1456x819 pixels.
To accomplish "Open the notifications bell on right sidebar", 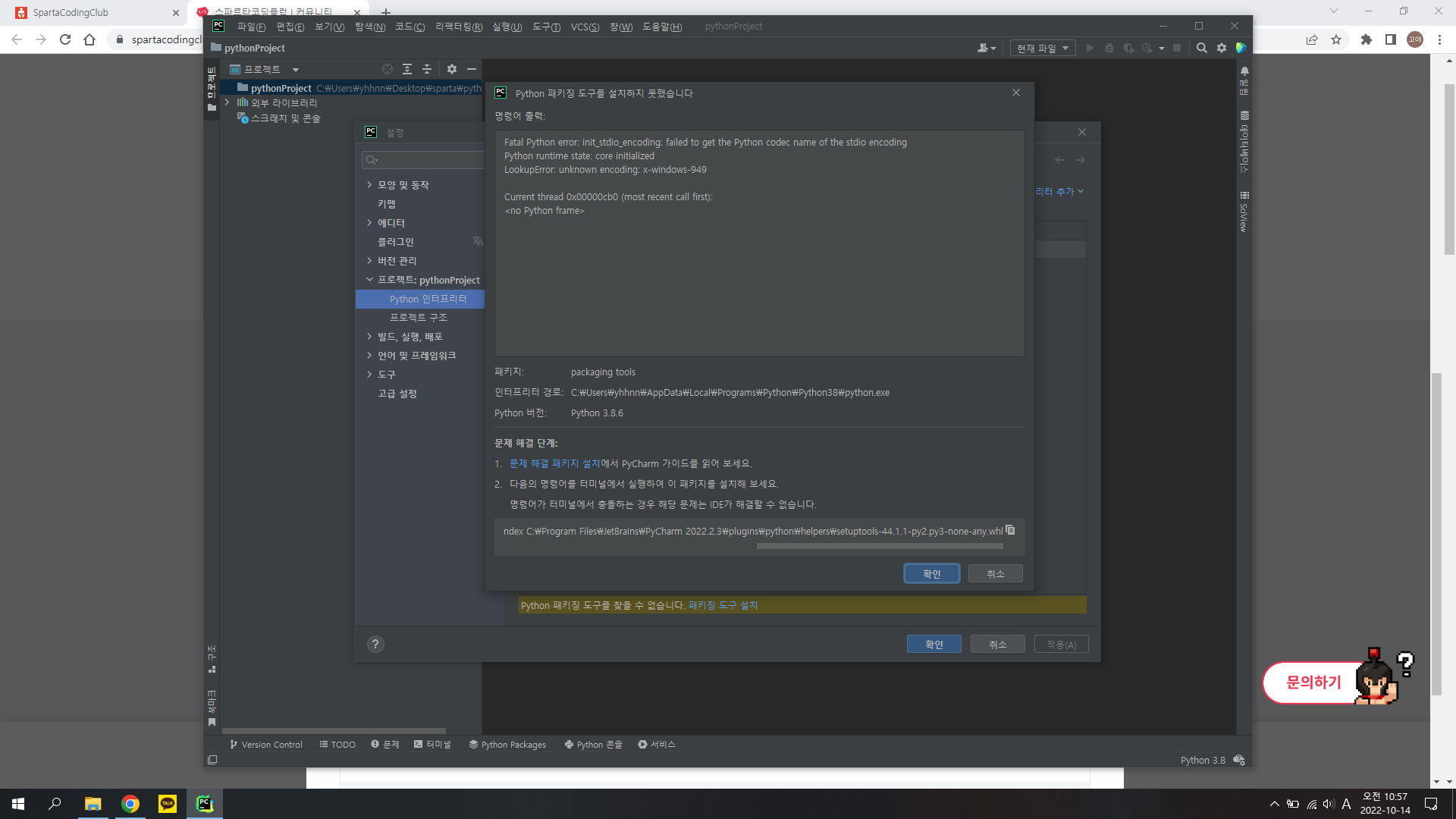I will pyautogui.click(x=1244, y=71).
